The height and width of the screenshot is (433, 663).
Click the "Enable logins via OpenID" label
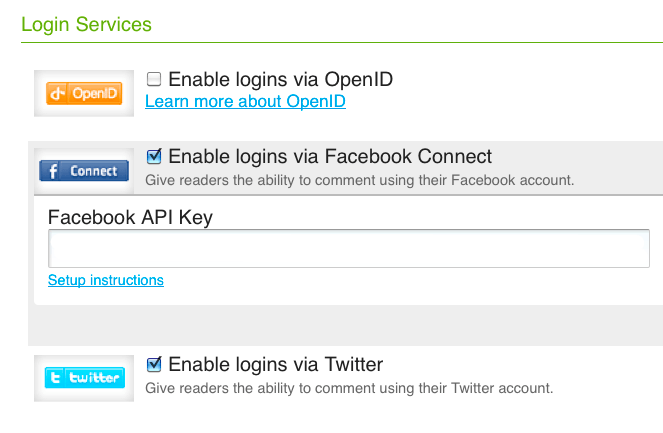[x=280, y=79]
